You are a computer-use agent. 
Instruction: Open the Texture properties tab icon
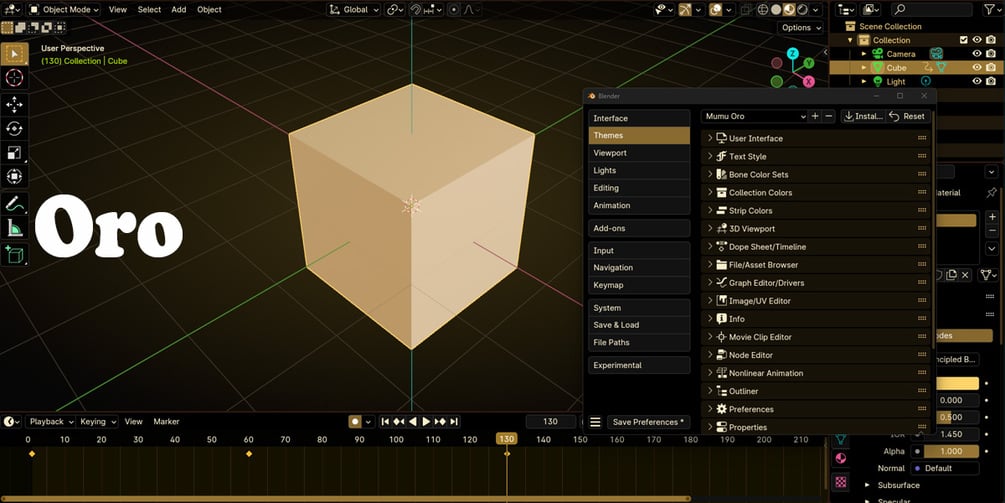click(840, 482)
